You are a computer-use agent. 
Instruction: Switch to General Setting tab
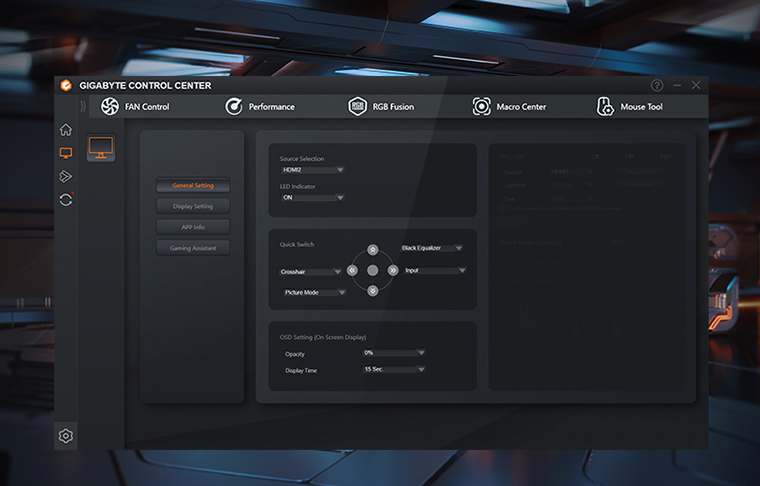click(193, 185)
